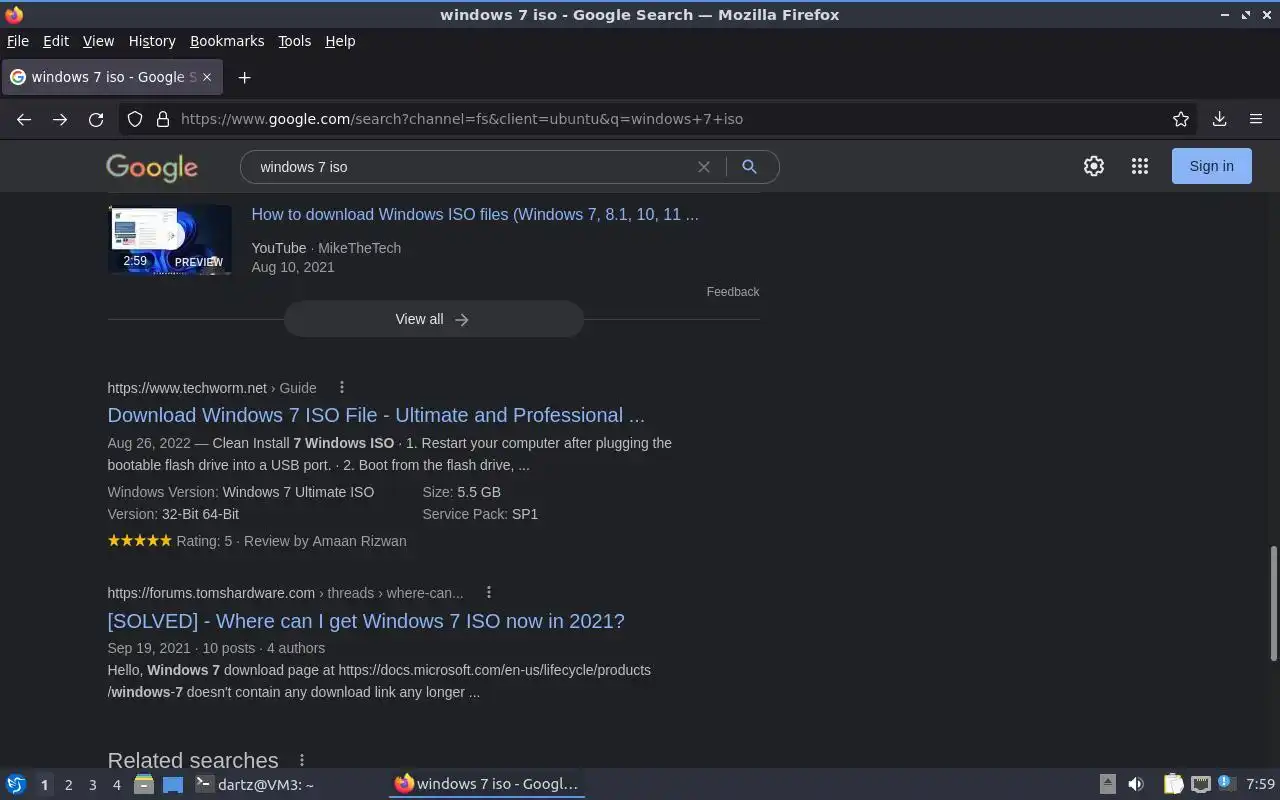Open a new tab with the plus button

pyautogui.click(x=244, y=77)
